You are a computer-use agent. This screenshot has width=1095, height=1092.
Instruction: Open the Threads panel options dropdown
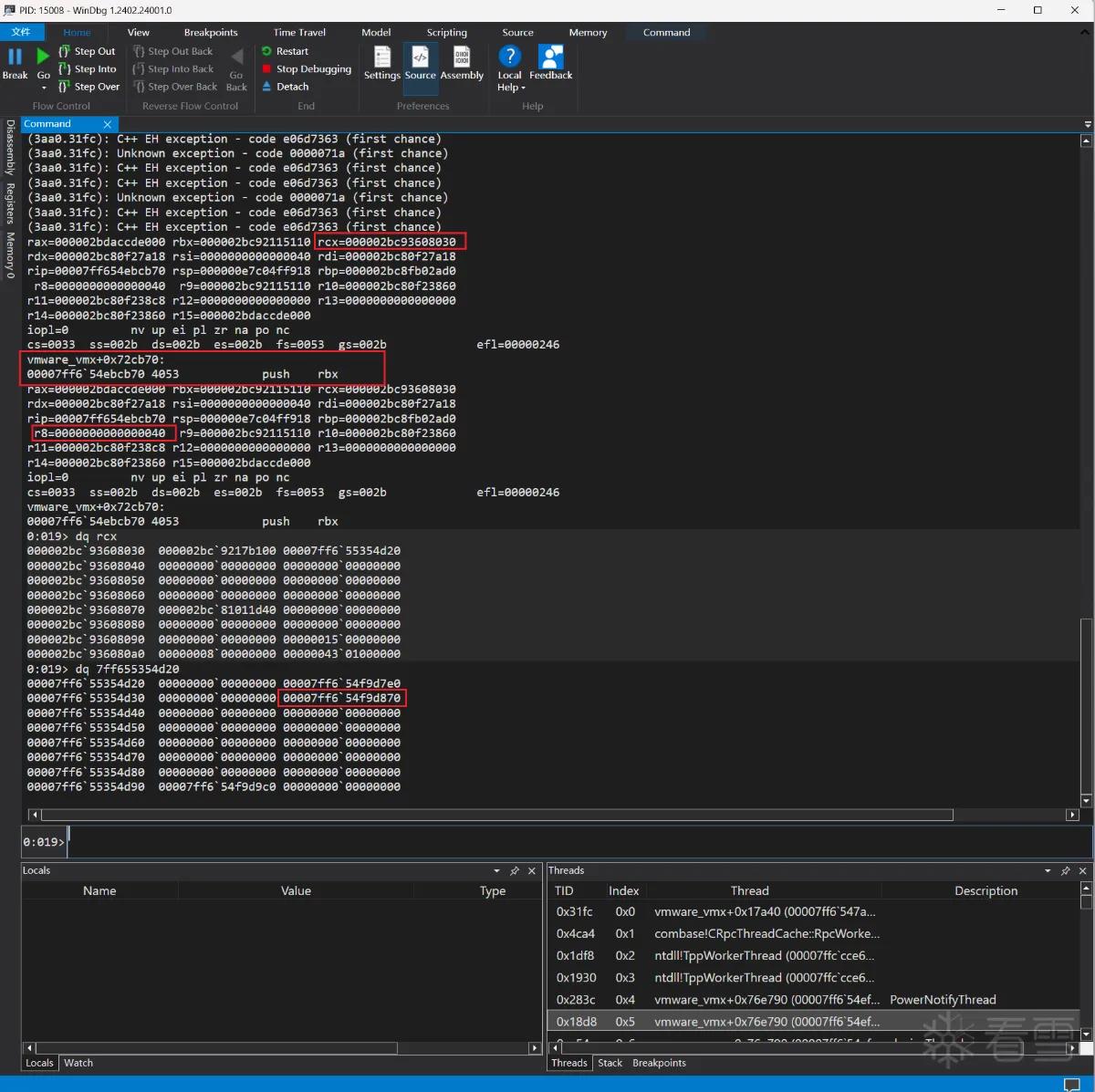1048,871
